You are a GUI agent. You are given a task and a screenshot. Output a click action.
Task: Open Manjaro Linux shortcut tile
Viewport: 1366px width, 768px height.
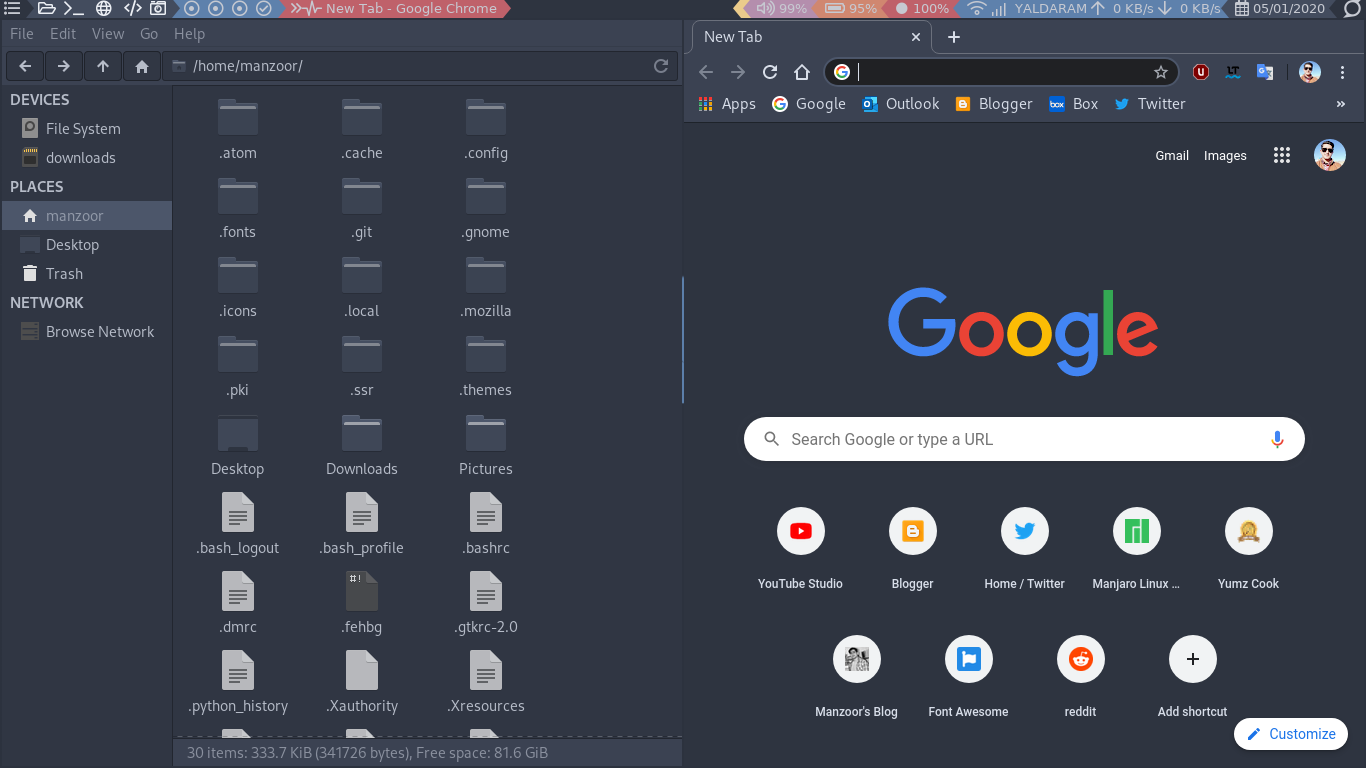coord(1136,547)
